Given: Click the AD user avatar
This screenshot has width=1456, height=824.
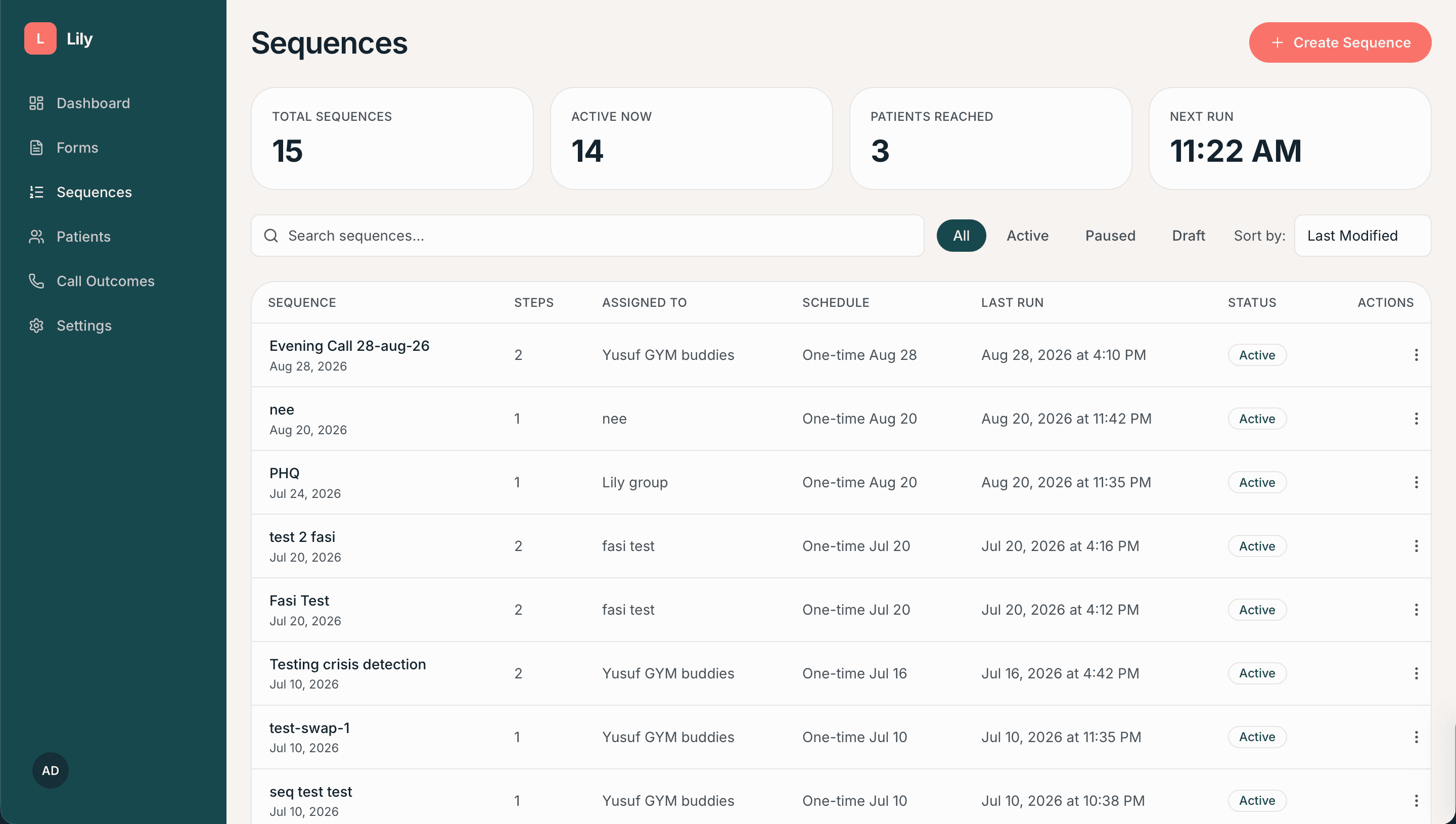Looking at the screenshot, I should click(x=51, y=770).
